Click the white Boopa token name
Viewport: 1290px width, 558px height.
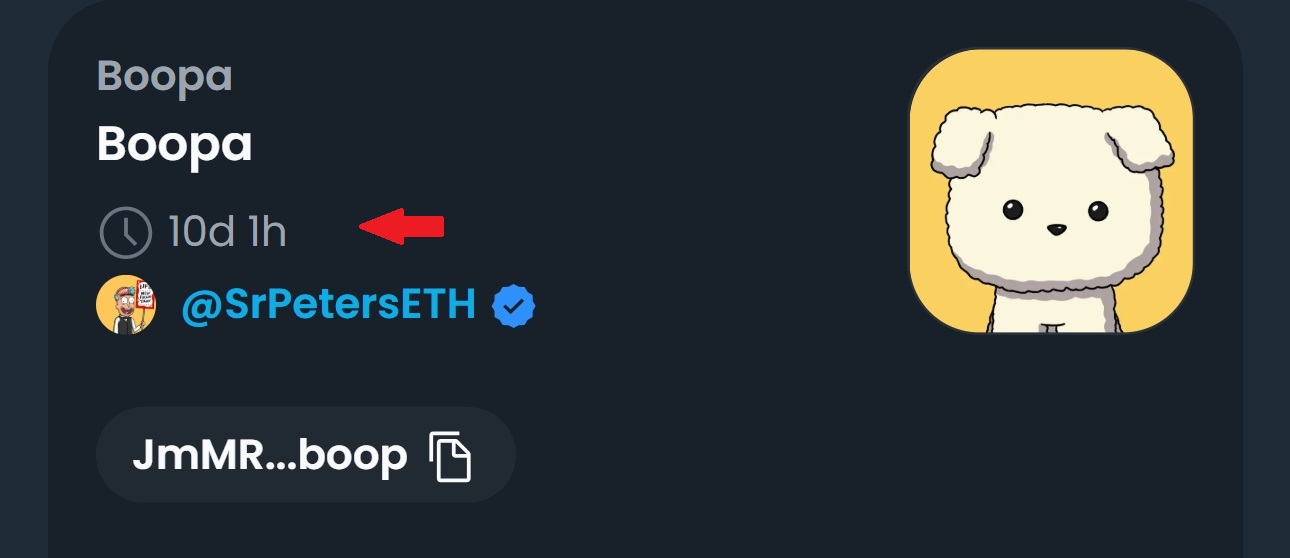coord(174,146)
